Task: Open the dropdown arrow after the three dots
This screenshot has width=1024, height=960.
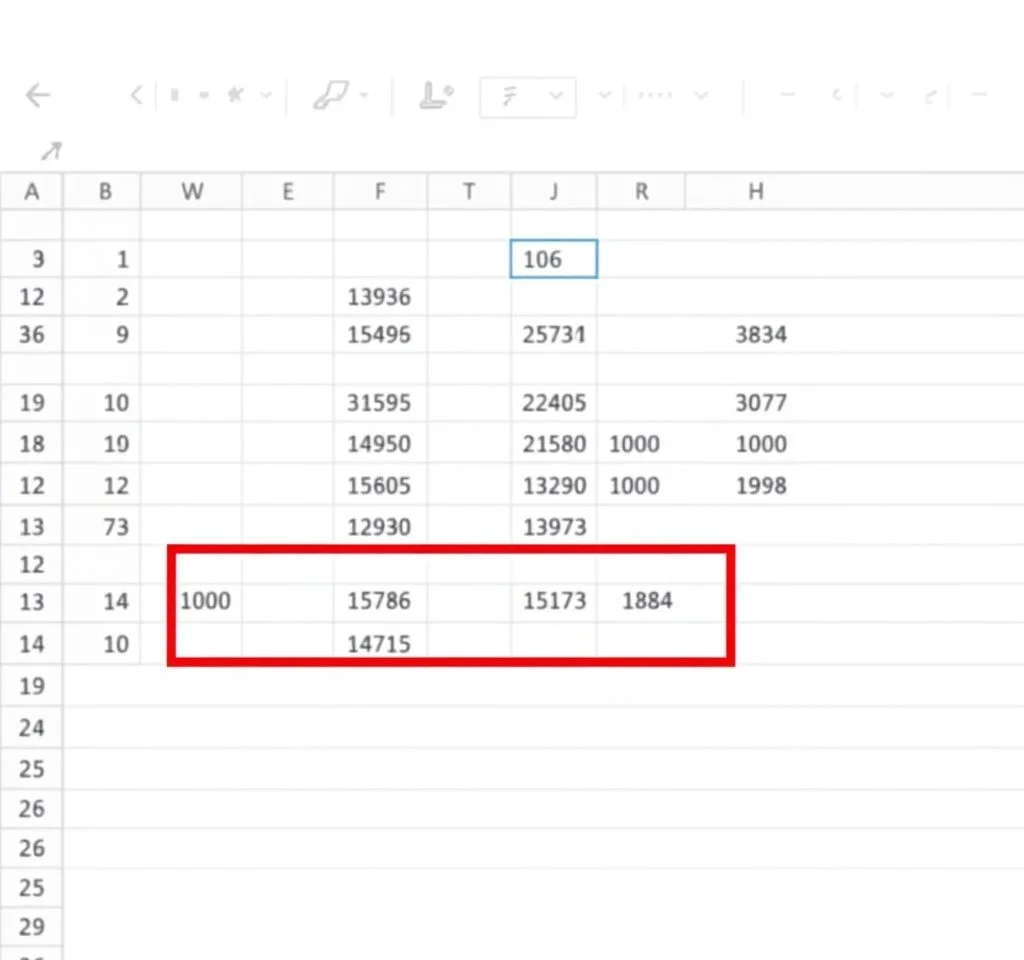Action: coord(701,96)
